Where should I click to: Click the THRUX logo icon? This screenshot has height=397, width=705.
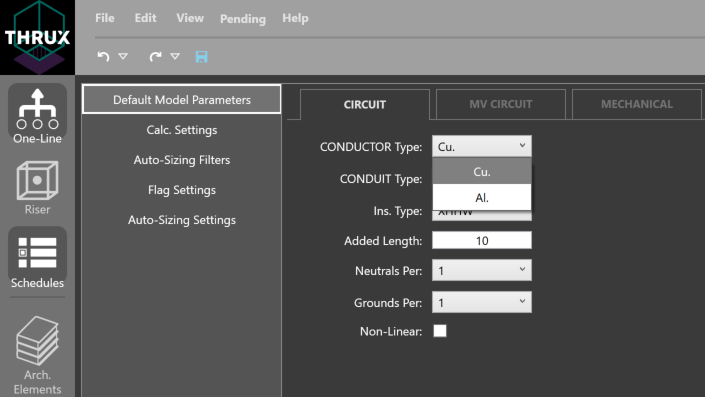(37, 37)
